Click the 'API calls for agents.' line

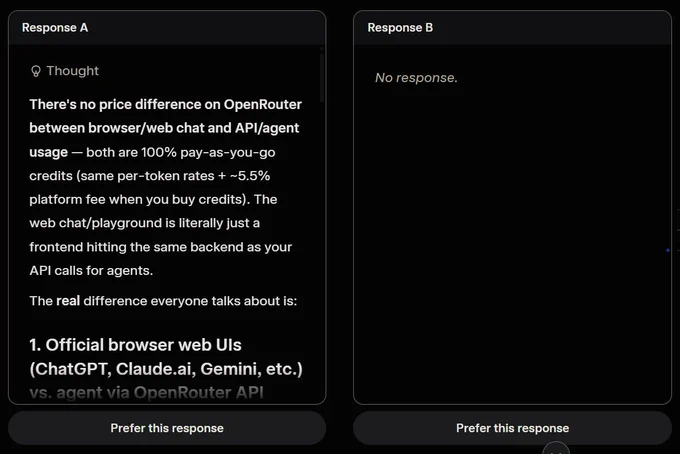pos(91,271)
